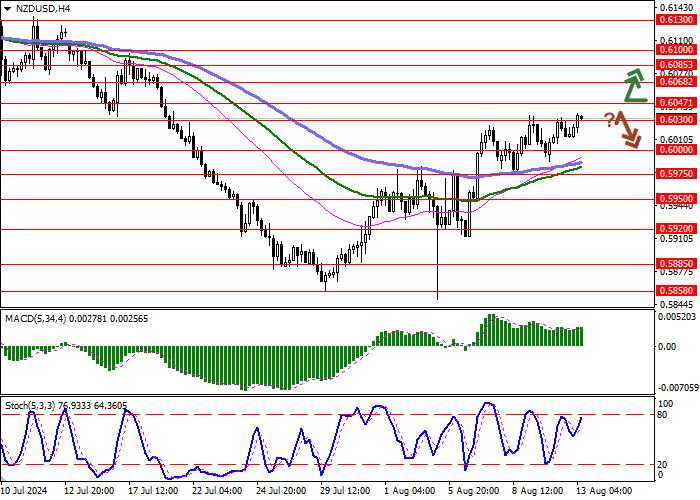Click the 5 Aug 20:00 time label
The width and height of the screenshot is (700, 500).
pos(476,491)
